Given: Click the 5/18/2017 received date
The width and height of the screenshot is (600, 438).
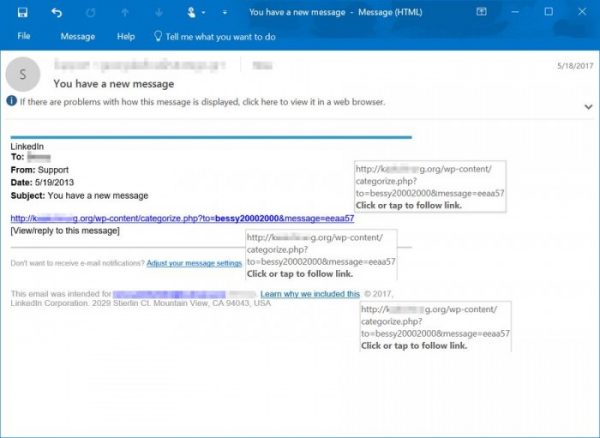Looking at the screenshot, I should (575, 66).
